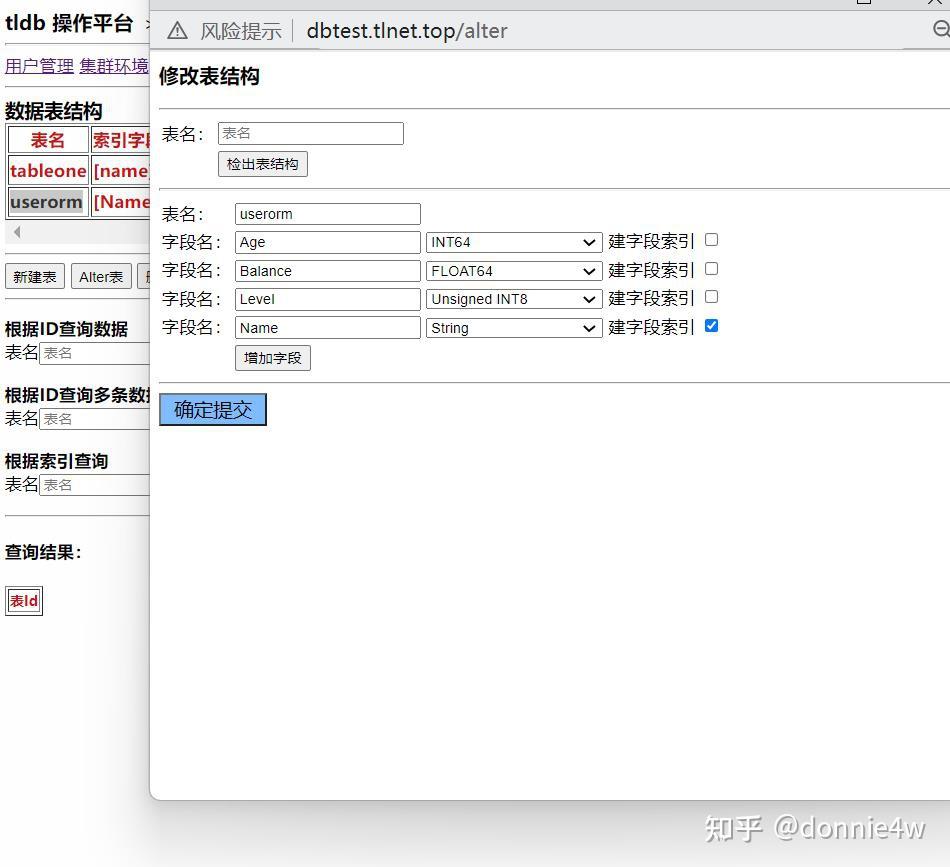Enable 建字段索引 for the Balance field
This screenshot has height=867, width=950.
click(711, 269)
